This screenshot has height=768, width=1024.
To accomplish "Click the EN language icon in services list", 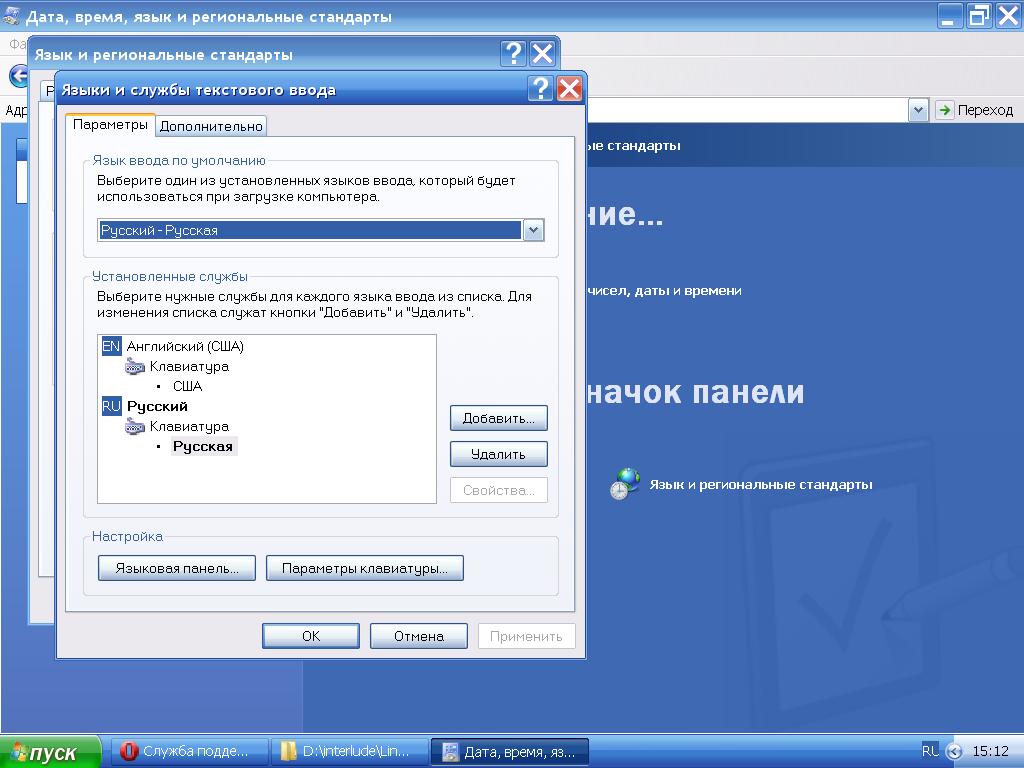I will pyautogui.click(x=111, y=346).
